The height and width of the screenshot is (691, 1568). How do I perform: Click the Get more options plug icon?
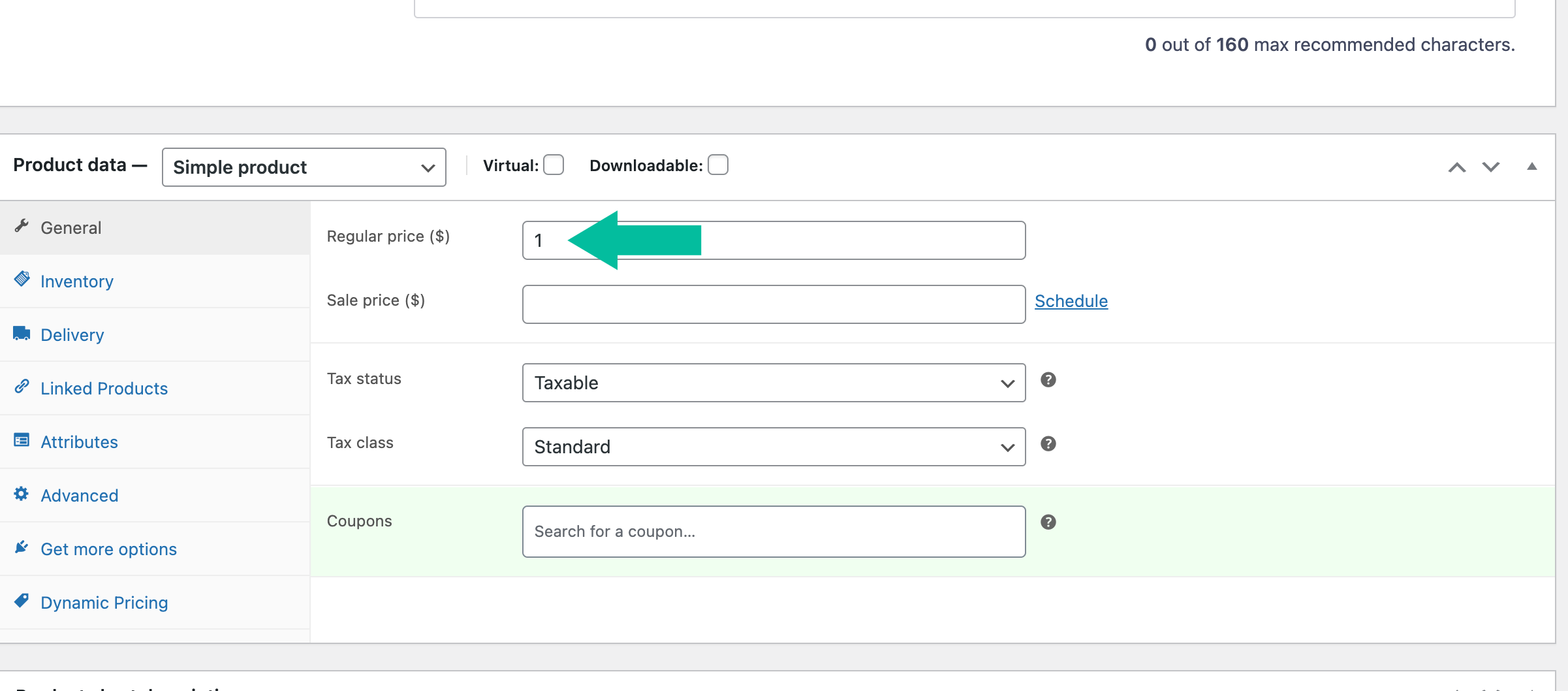(x=22, y=547)
